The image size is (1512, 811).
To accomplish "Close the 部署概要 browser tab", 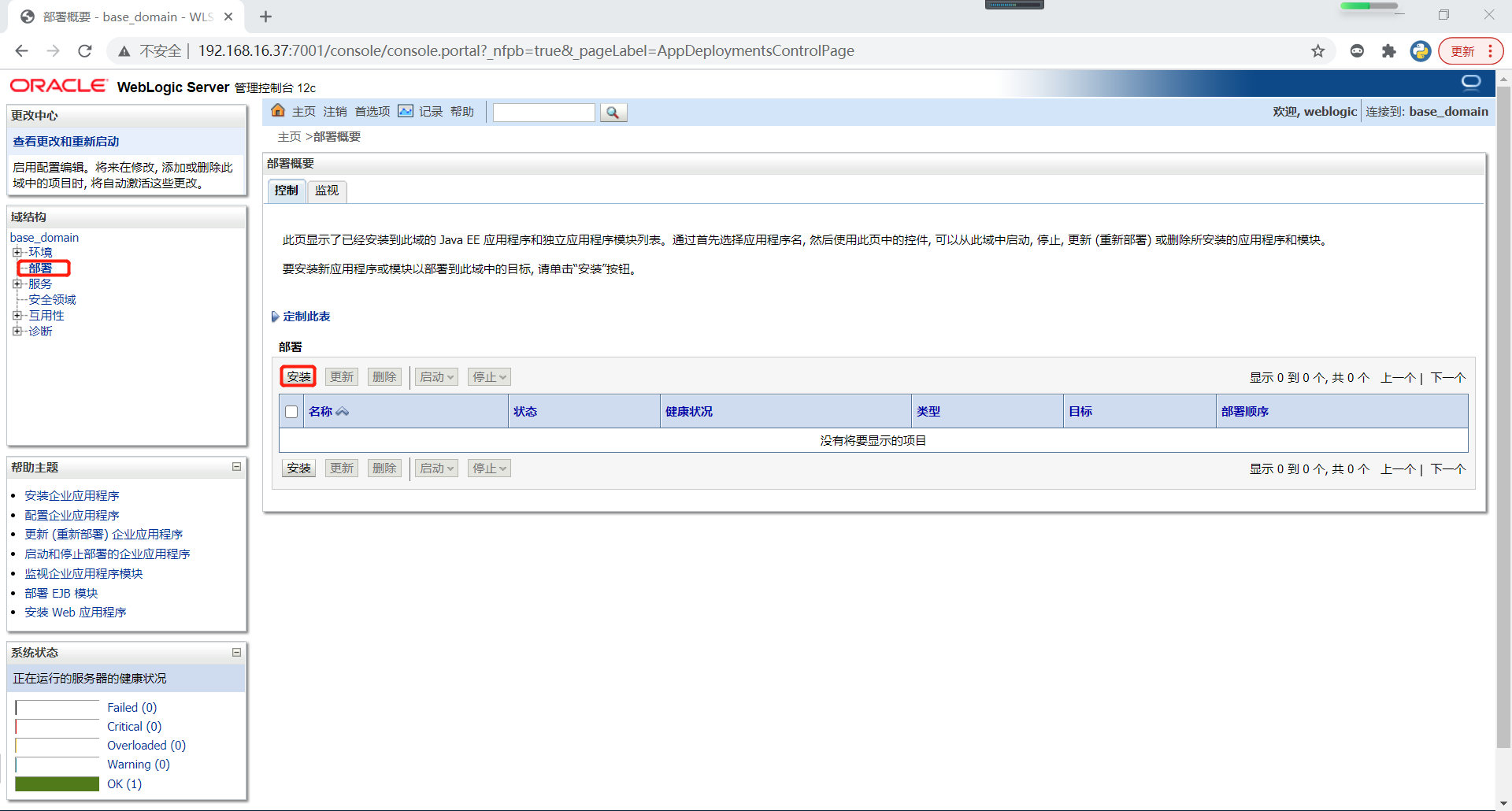I will tap(228, 17).
